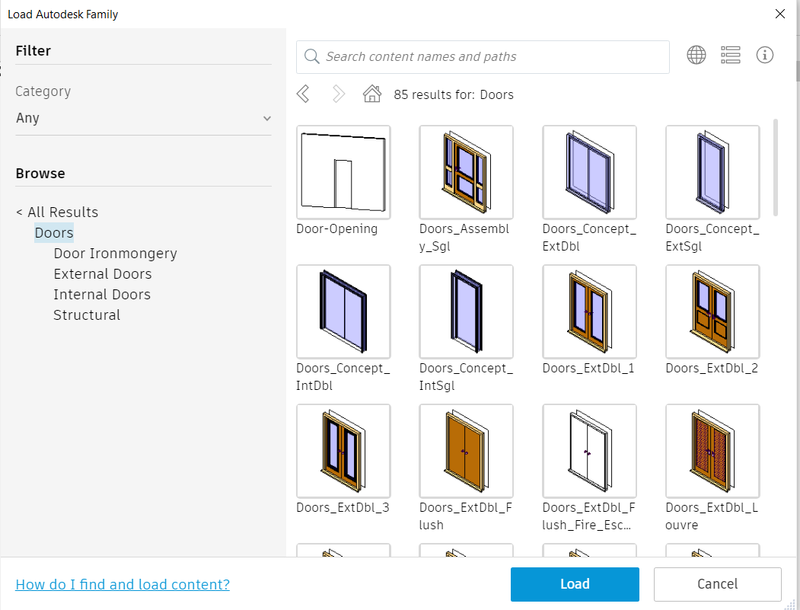
Task: Browse the Door Ironmongery folder
Action: pyautogui.click(x=115, y=253)
